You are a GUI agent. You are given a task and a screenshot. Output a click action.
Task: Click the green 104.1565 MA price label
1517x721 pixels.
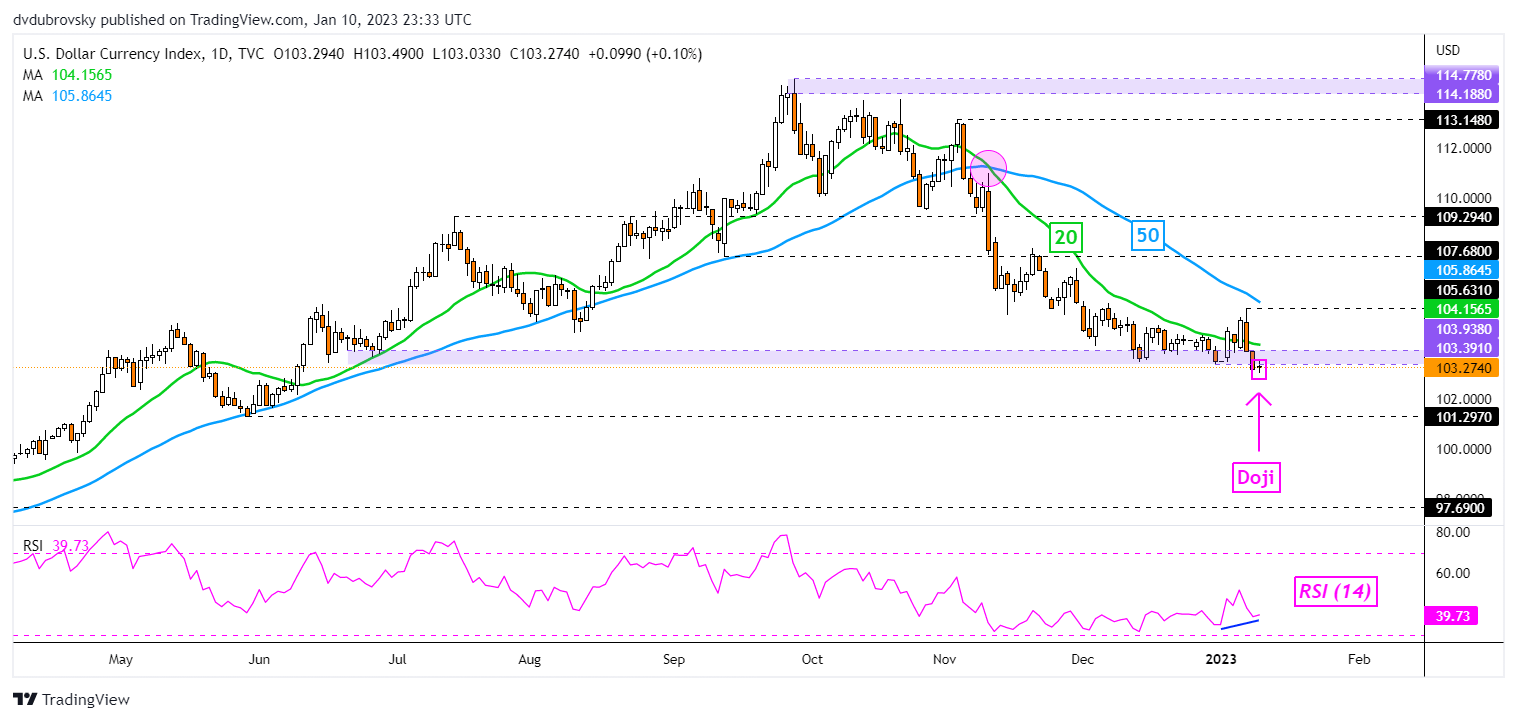1463,311
